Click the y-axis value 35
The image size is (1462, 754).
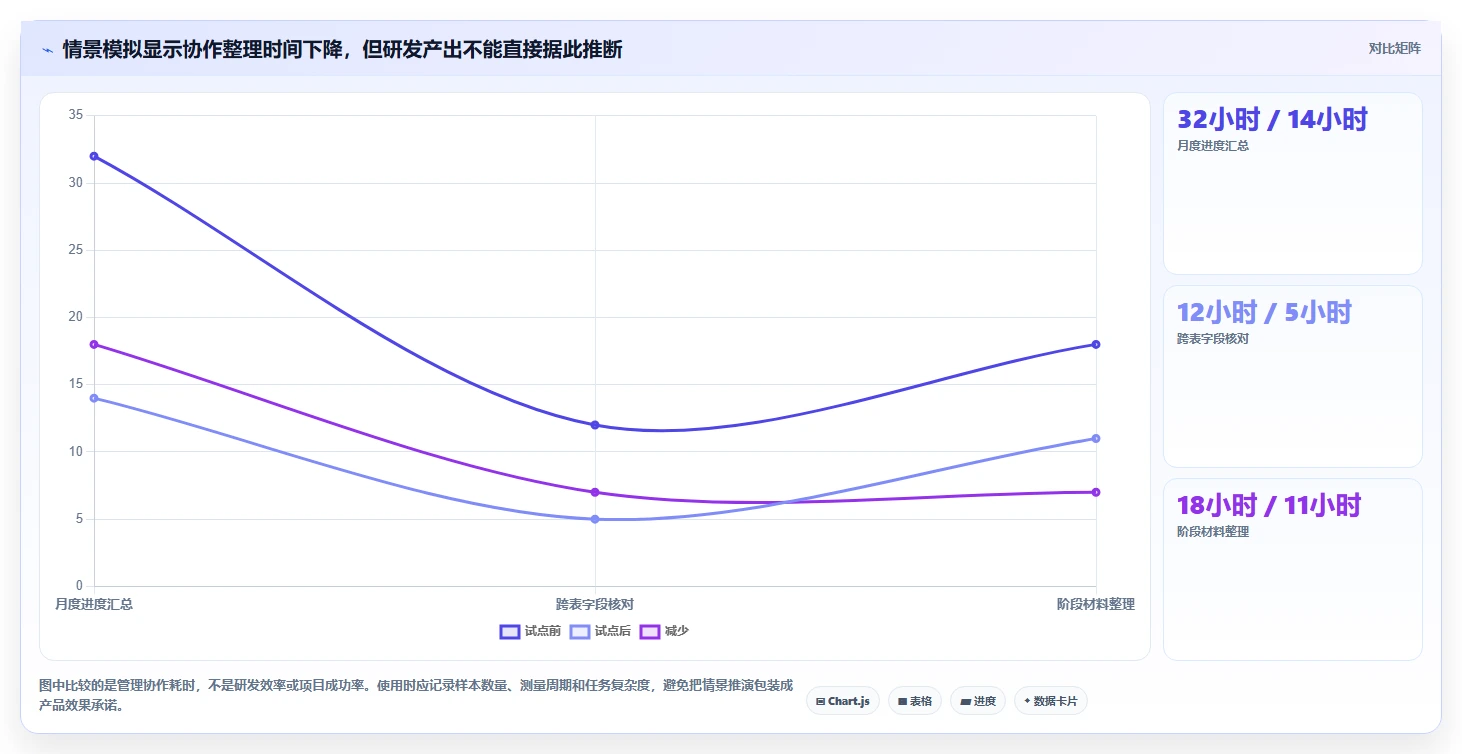(76, 115)
